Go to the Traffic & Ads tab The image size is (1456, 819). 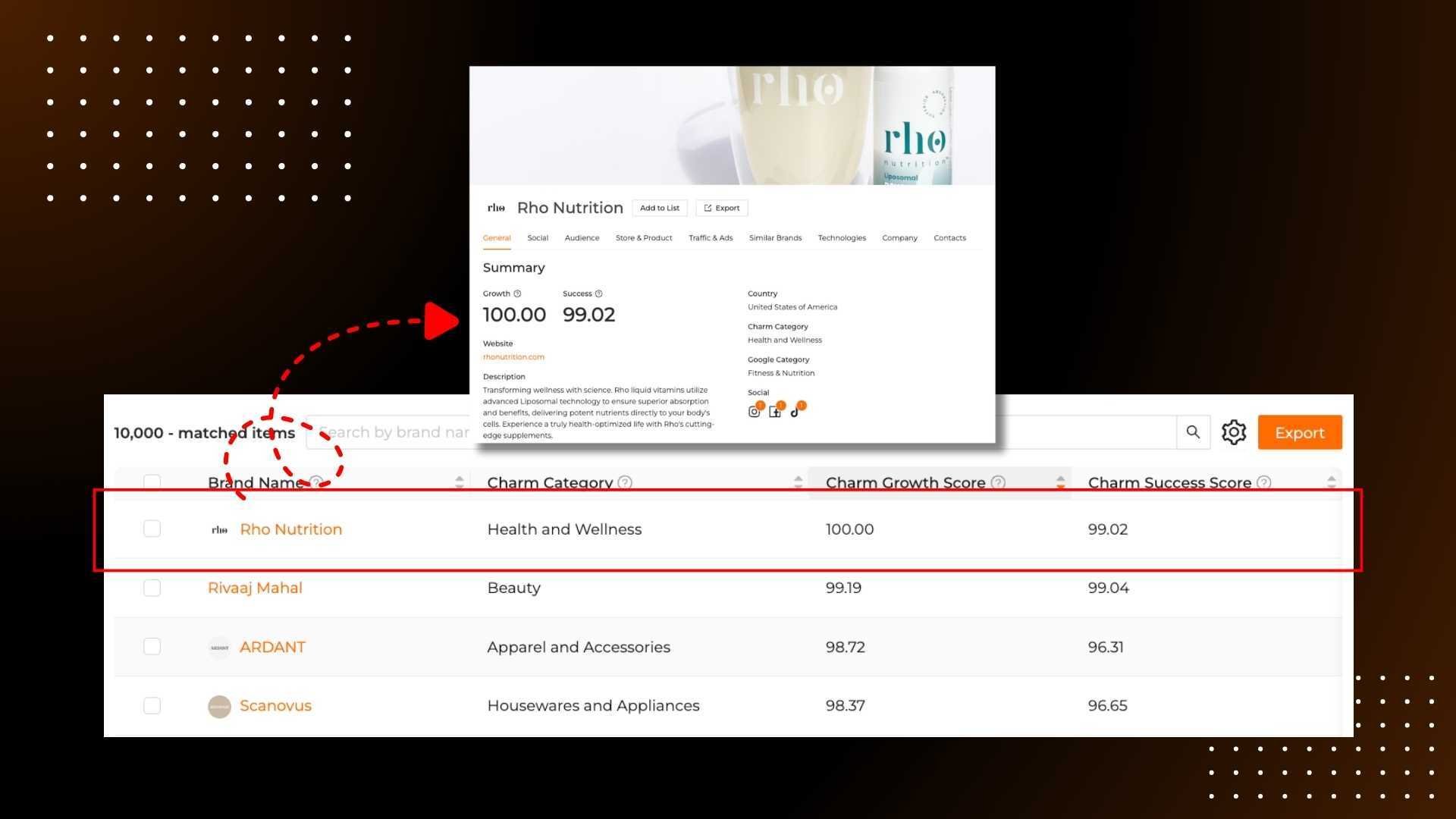[x=711, y=238]
